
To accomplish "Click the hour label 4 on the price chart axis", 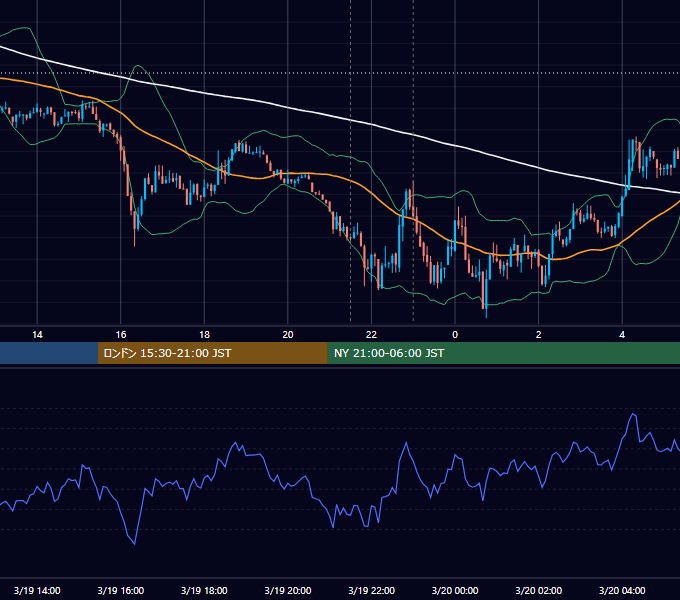I will click(622, 335).
